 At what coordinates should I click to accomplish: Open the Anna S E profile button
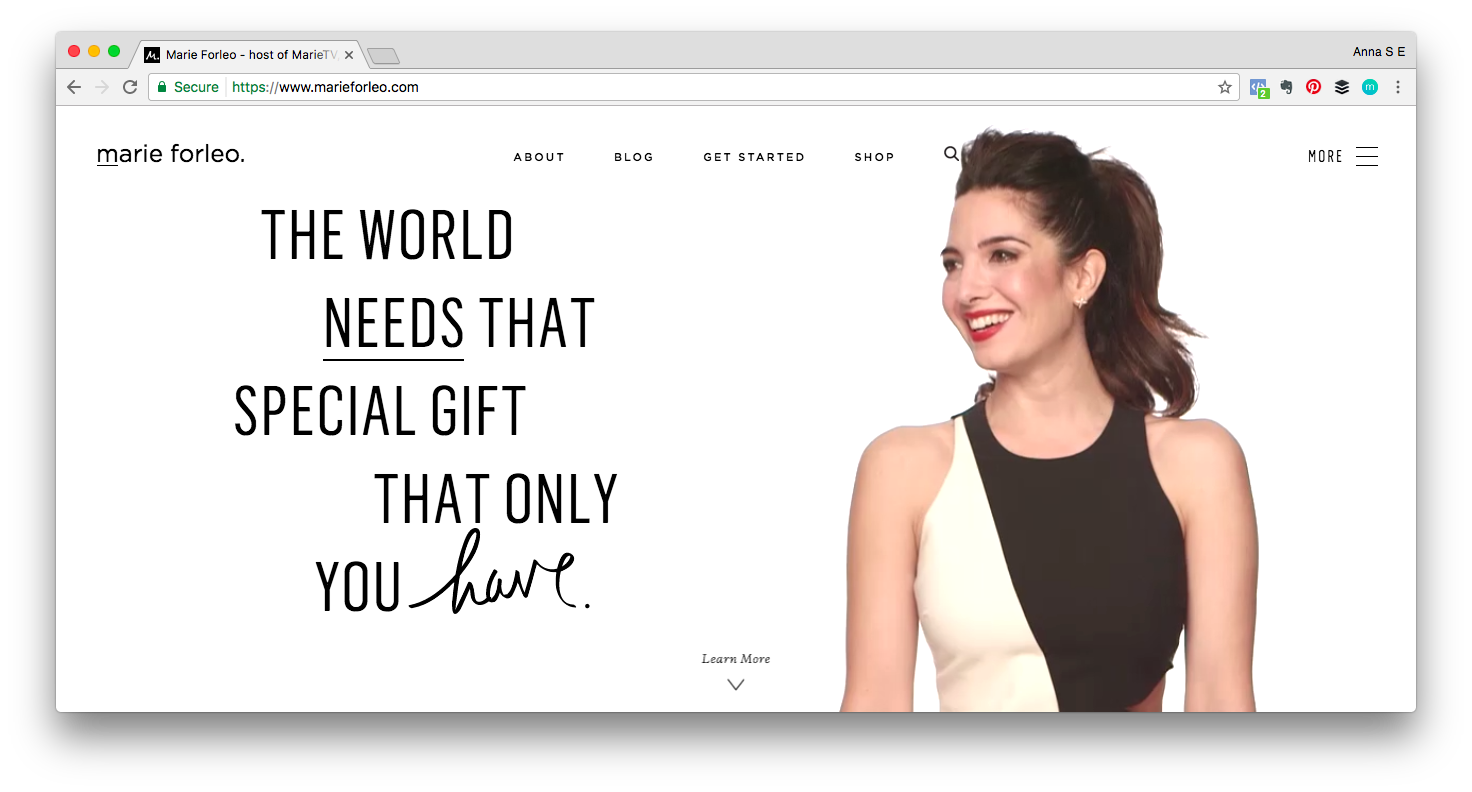tap(1379, 52)
